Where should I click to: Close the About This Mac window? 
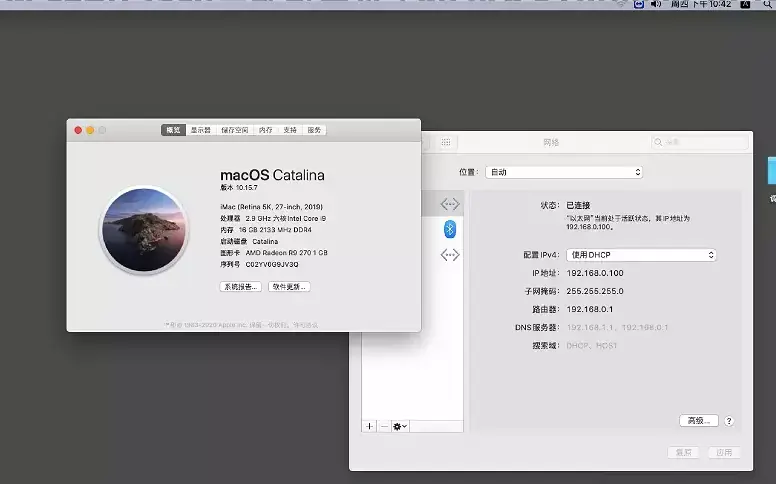(78, 130)
